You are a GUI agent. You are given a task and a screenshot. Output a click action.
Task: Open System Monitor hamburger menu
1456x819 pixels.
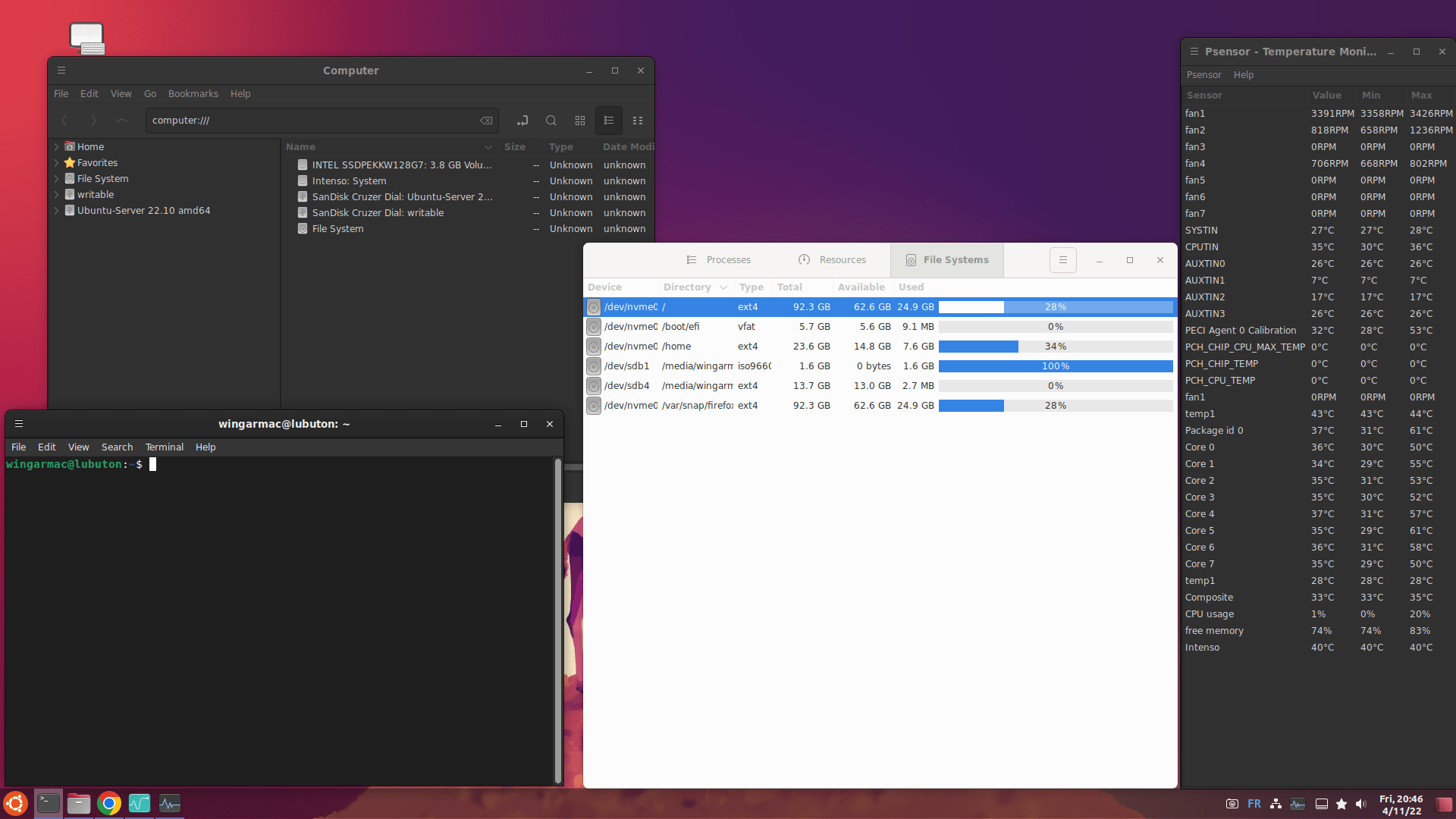click(x=1062, y=260)
